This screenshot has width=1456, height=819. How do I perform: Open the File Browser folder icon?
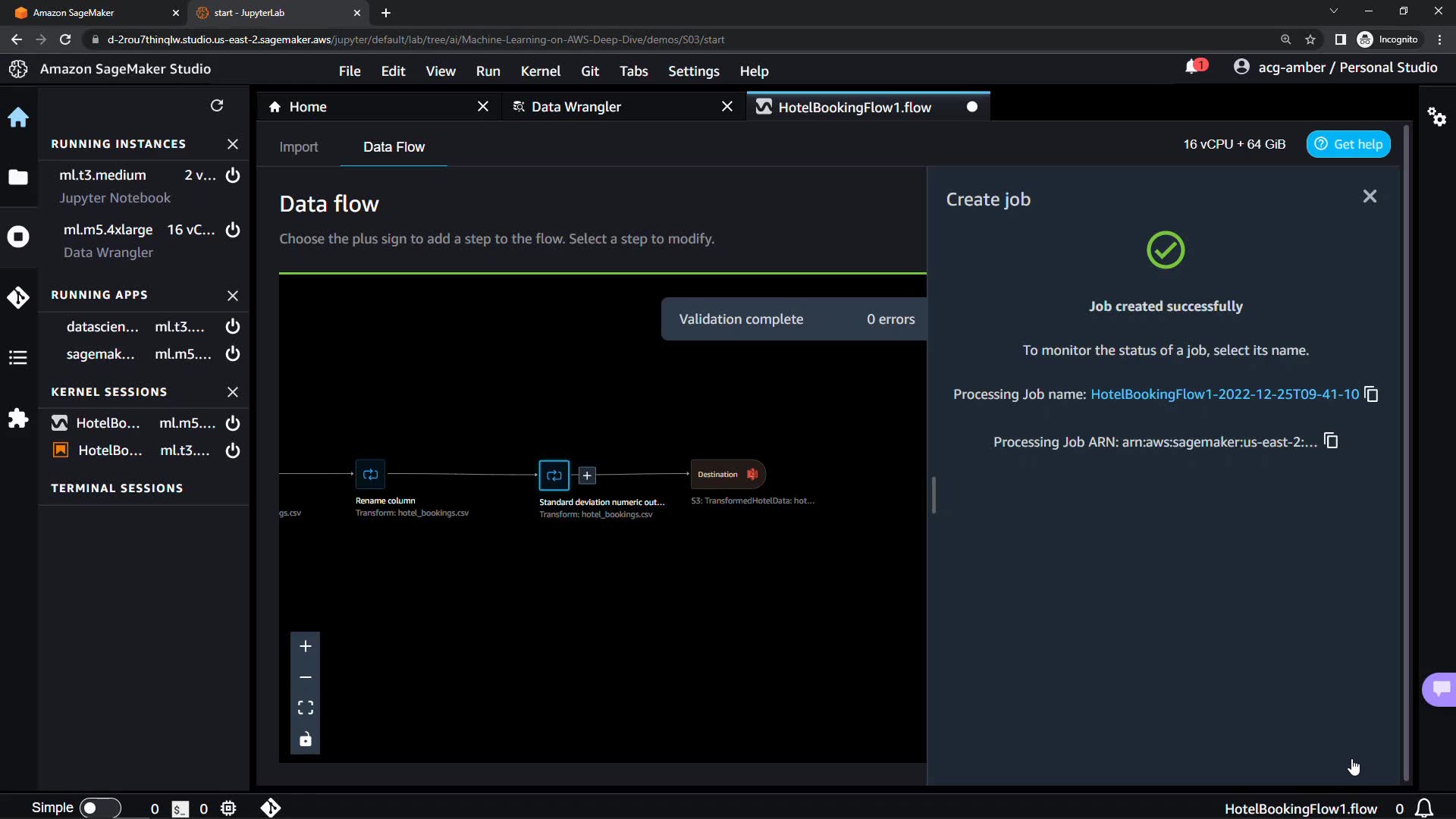[18, 177]
